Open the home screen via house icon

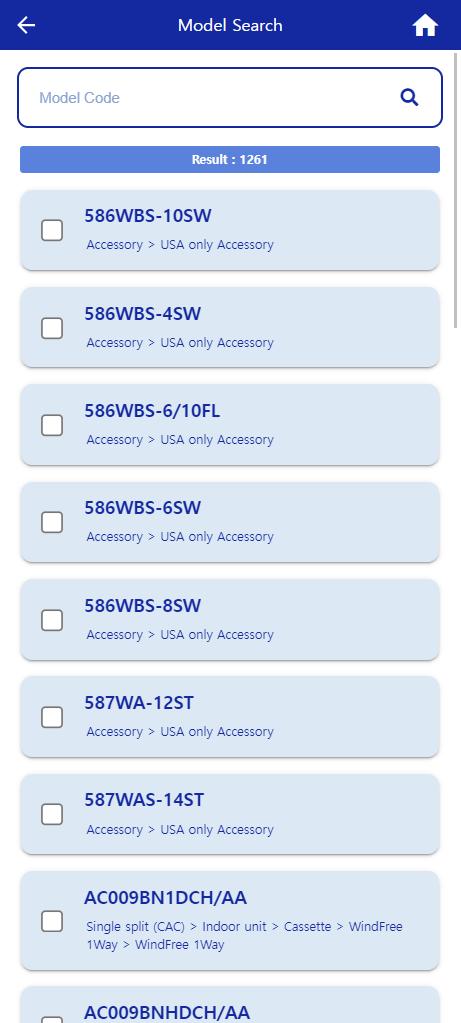(x=425, y=25)
